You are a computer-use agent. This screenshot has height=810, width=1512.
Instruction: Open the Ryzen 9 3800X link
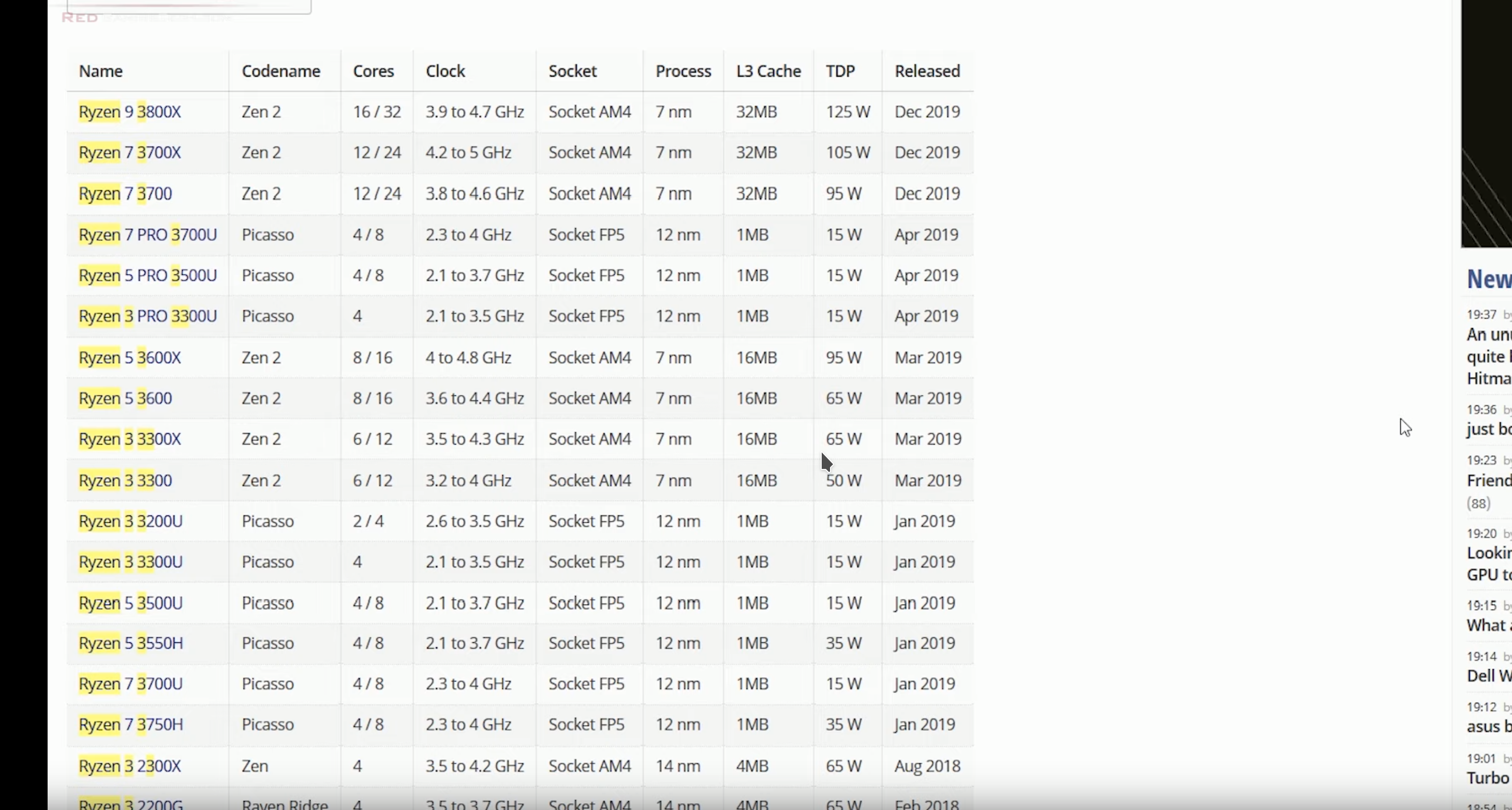click(x=130, y=111)
